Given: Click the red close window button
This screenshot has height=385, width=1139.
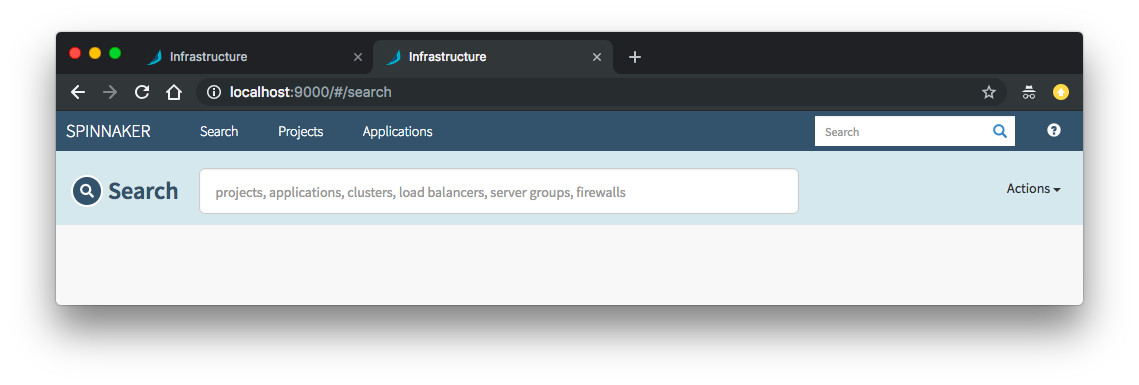Looking at the screenshot, I should (75, 53).
